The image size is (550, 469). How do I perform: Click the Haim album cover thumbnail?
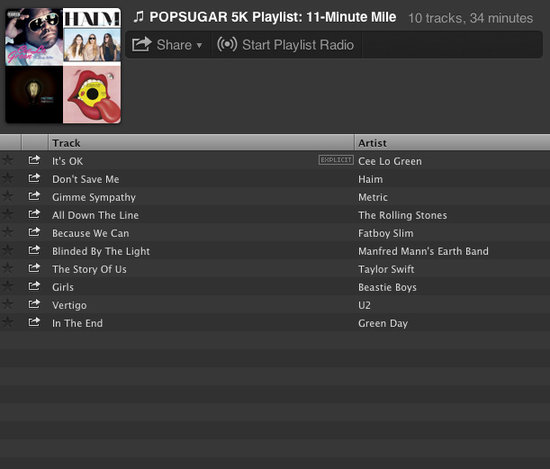92,37
